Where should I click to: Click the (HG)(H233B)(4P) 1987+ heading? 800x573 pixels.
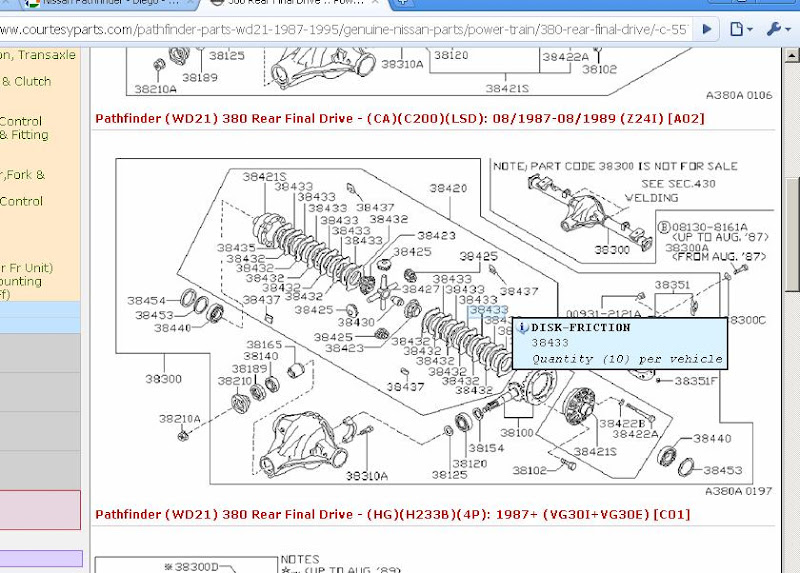tap(392, 514)
